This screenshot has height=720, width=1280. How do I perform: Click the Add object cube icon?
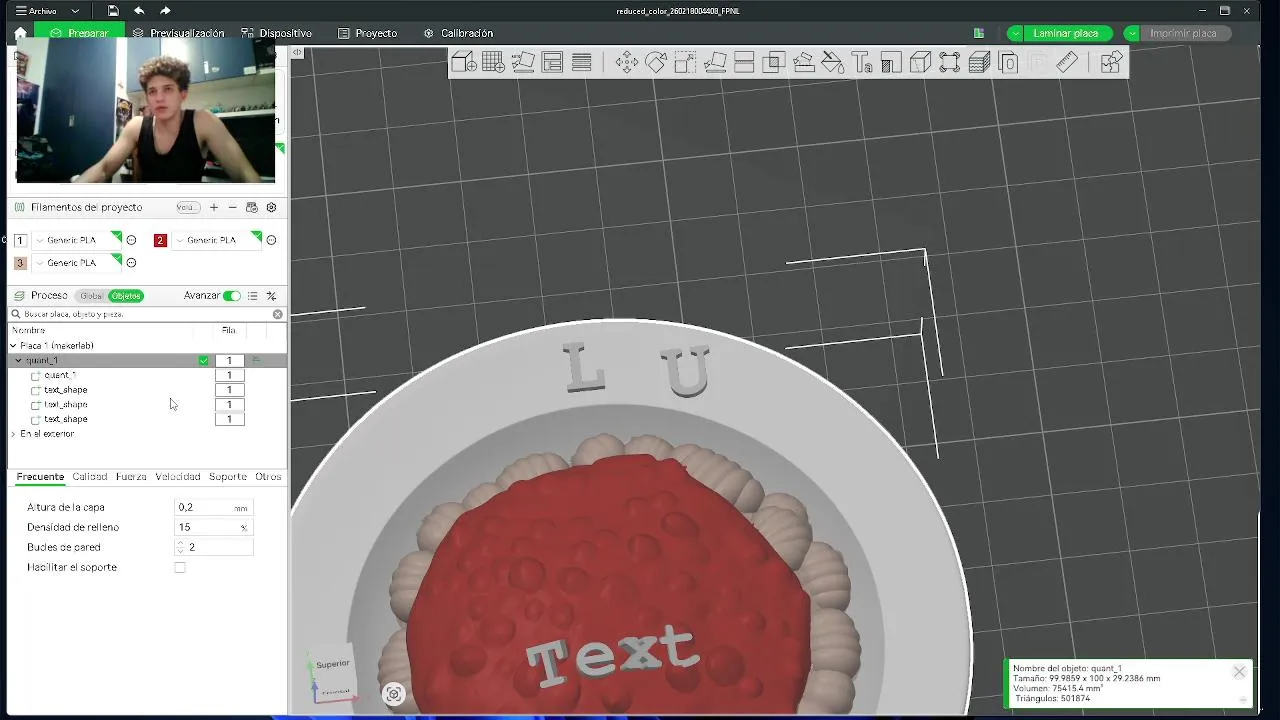pyautogui.click(x=464, y=63)
